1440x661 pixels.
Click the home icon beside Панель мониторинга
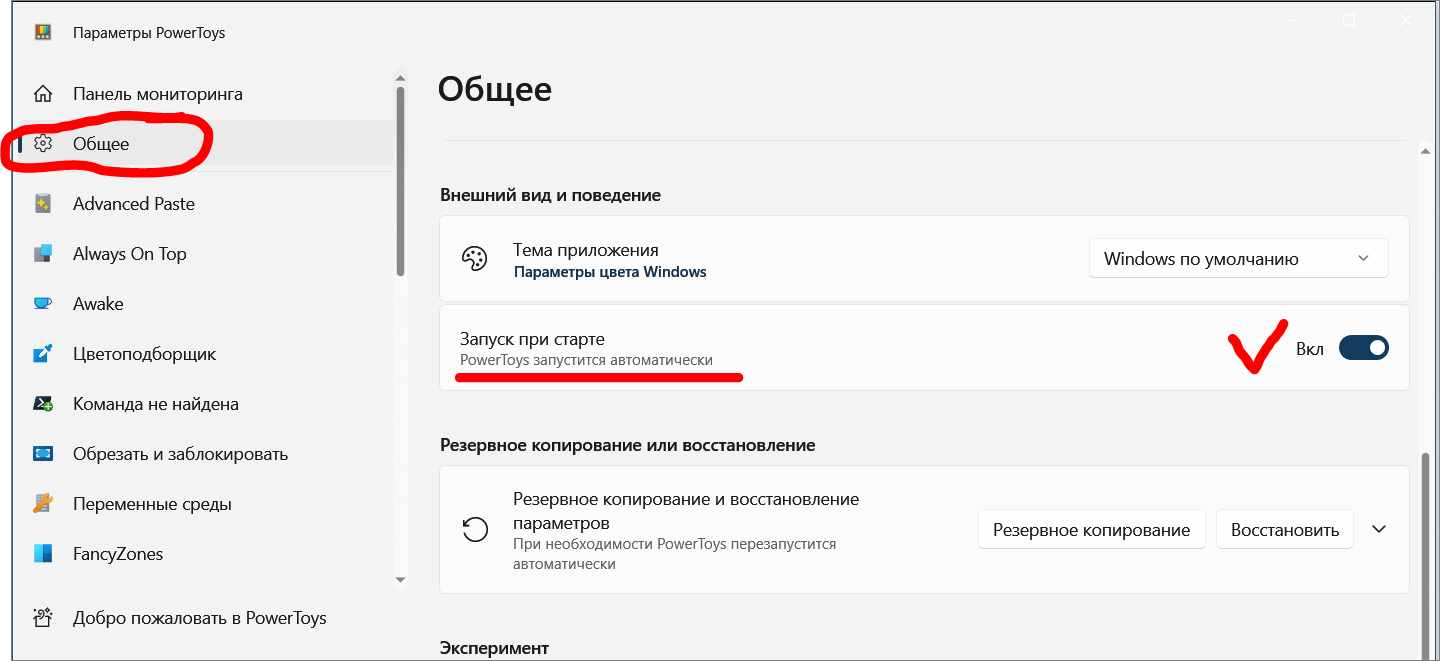[43, 94]
